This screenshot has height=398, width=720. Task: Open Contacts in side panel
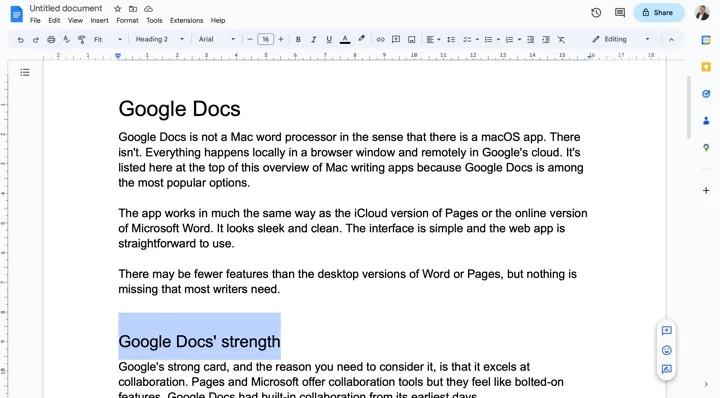coord(706,121)
